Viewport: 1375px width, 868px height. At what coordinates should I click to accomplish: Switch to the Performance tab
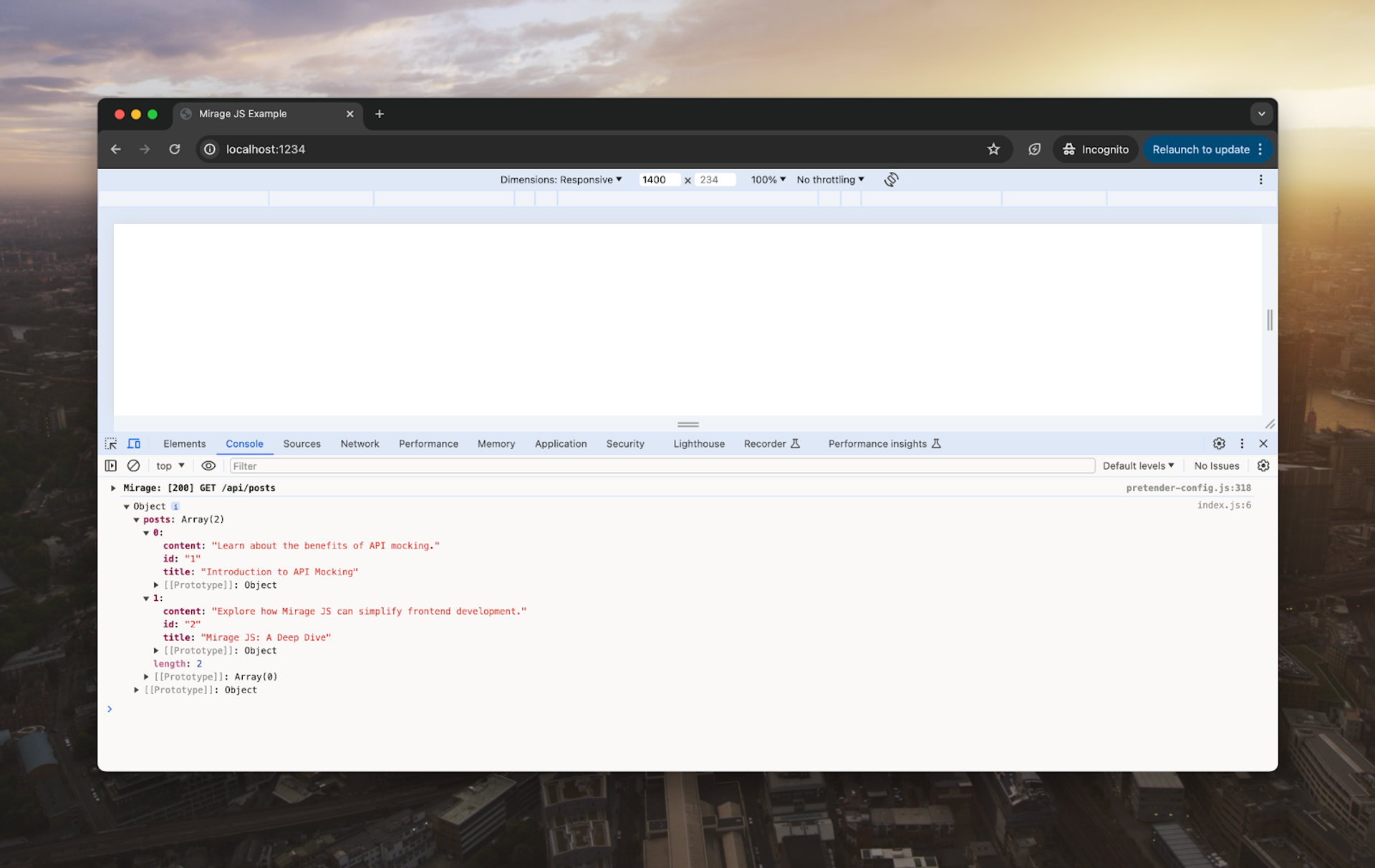(428, 444)
